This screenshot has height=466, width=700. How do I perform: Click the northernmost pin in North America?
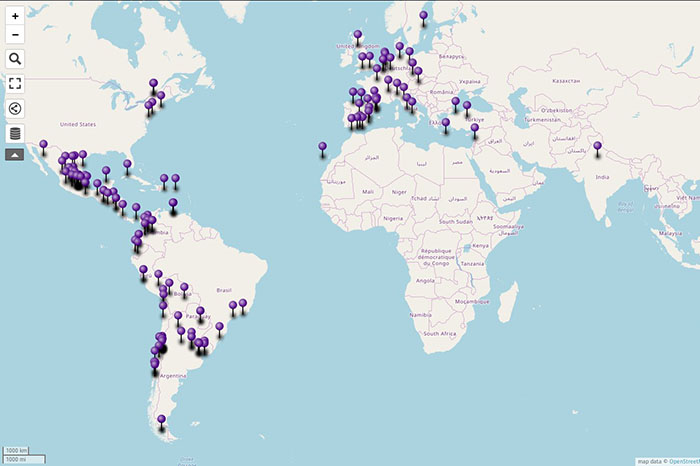pos(153,84)
